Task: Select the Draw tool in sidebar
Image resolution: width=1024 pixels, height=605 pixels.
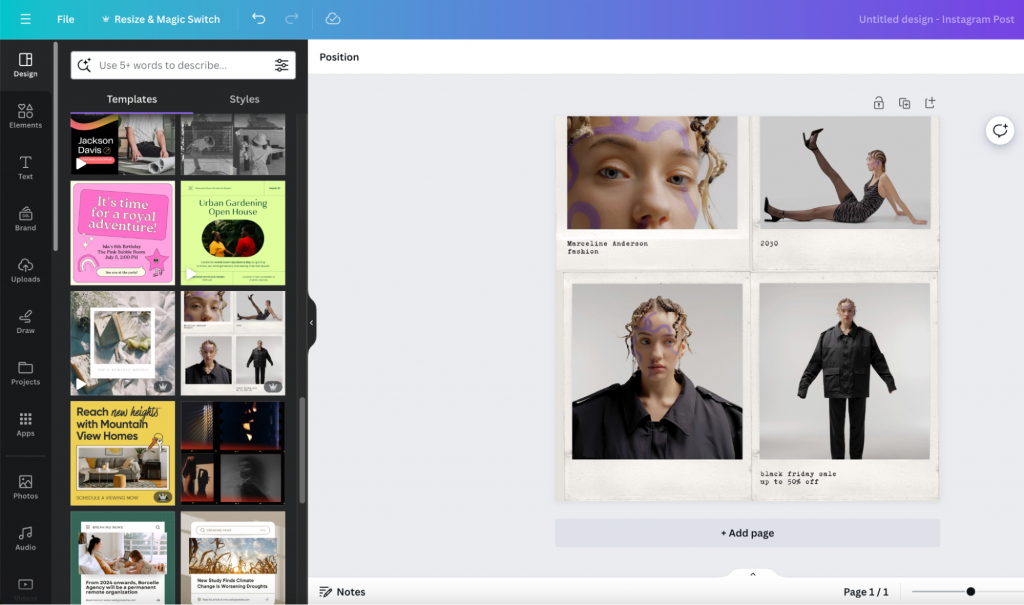Action: 25,321
